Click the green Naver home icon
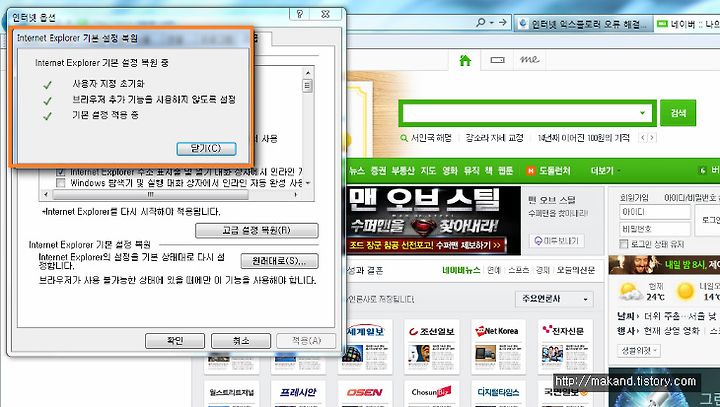 pyautogui.click(x=465, y=60)
